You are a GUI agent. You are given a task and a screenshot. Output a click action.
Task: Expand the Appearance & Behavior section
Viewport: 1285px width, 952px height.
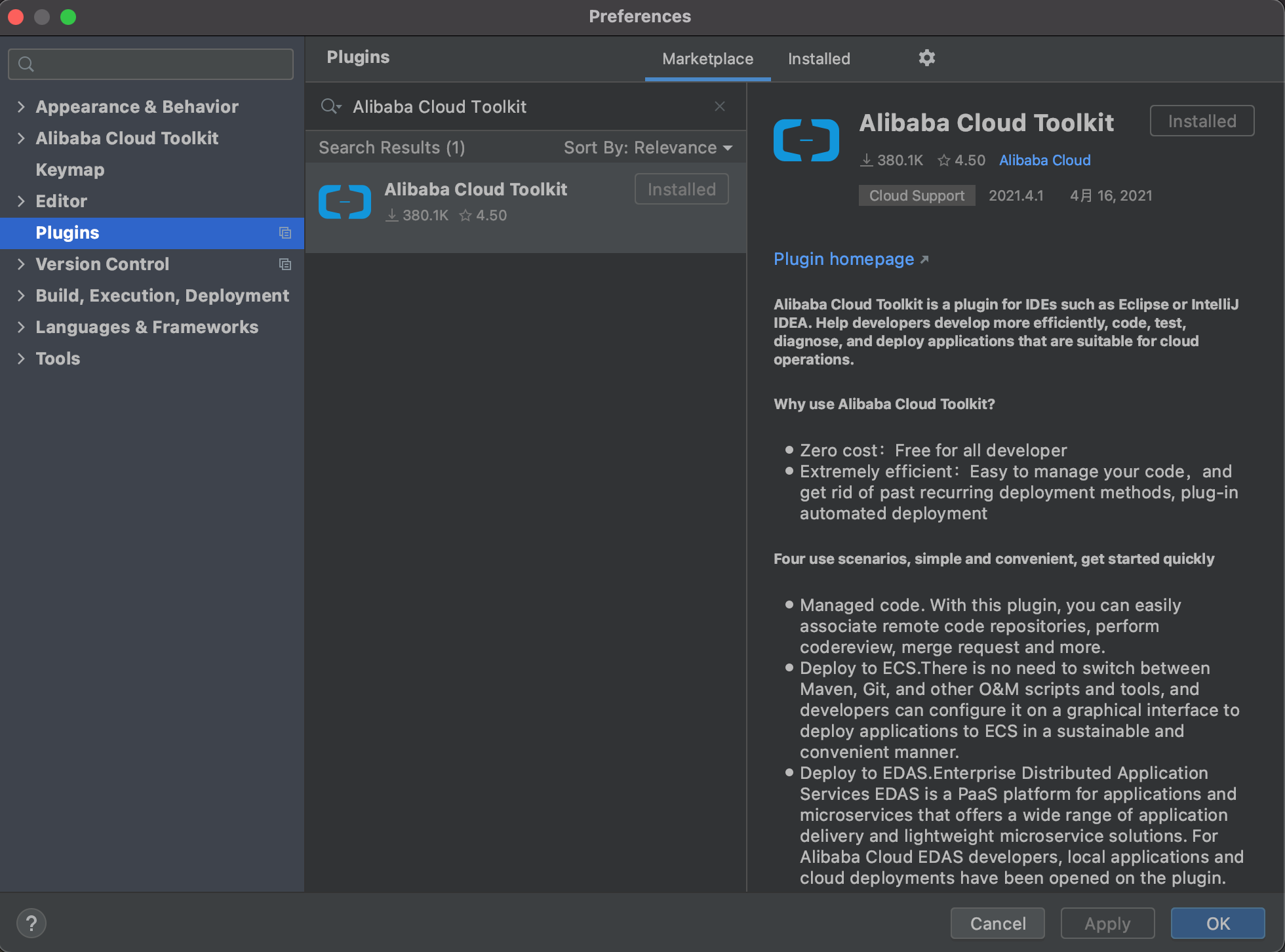tap(21, 107)
